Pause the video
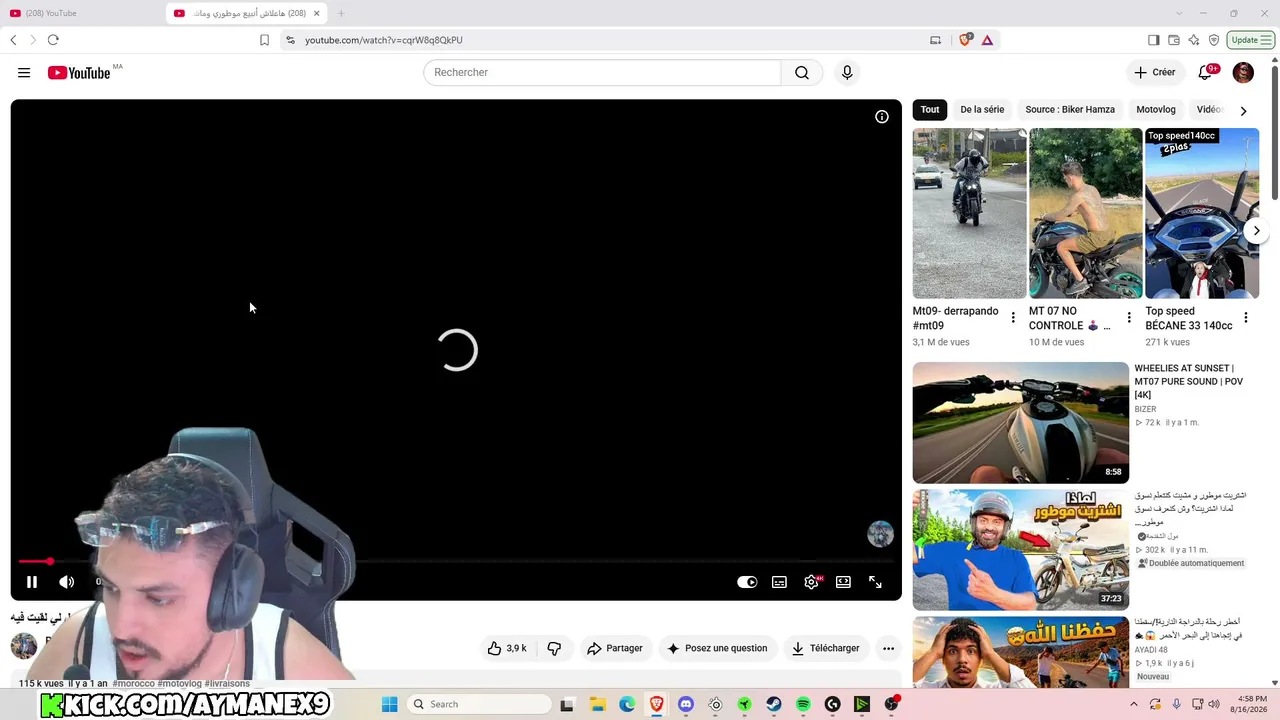This screenshot has width=1280, height=720. click(x=32, y=582)
